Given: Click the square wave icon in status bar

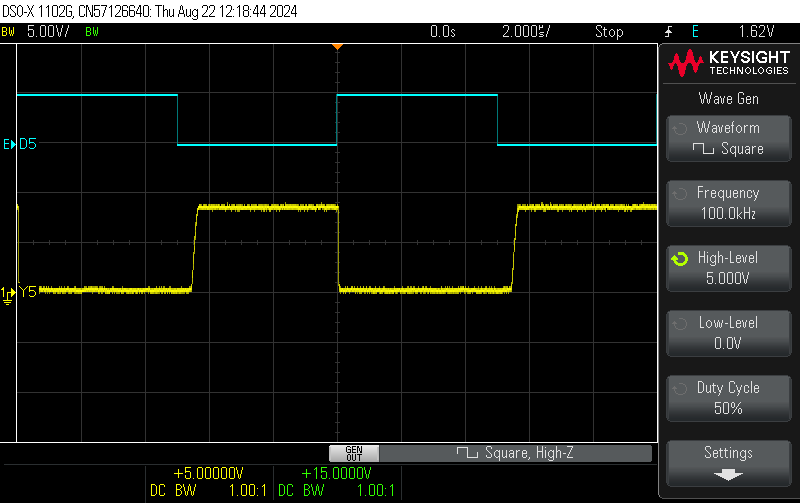Looking at the screenshot, I should click(467, 453).
